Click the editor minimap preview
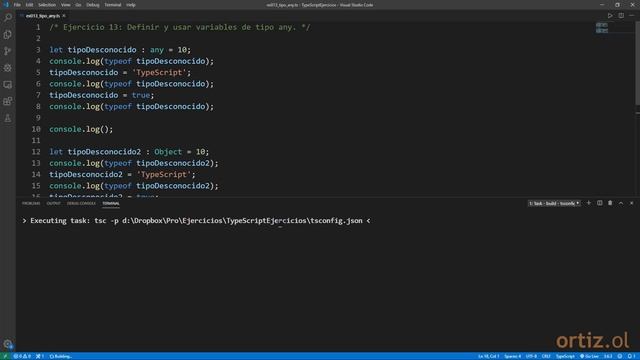This screenshot has height=360, width=640. pyautogui.click(x=602, y=28)
